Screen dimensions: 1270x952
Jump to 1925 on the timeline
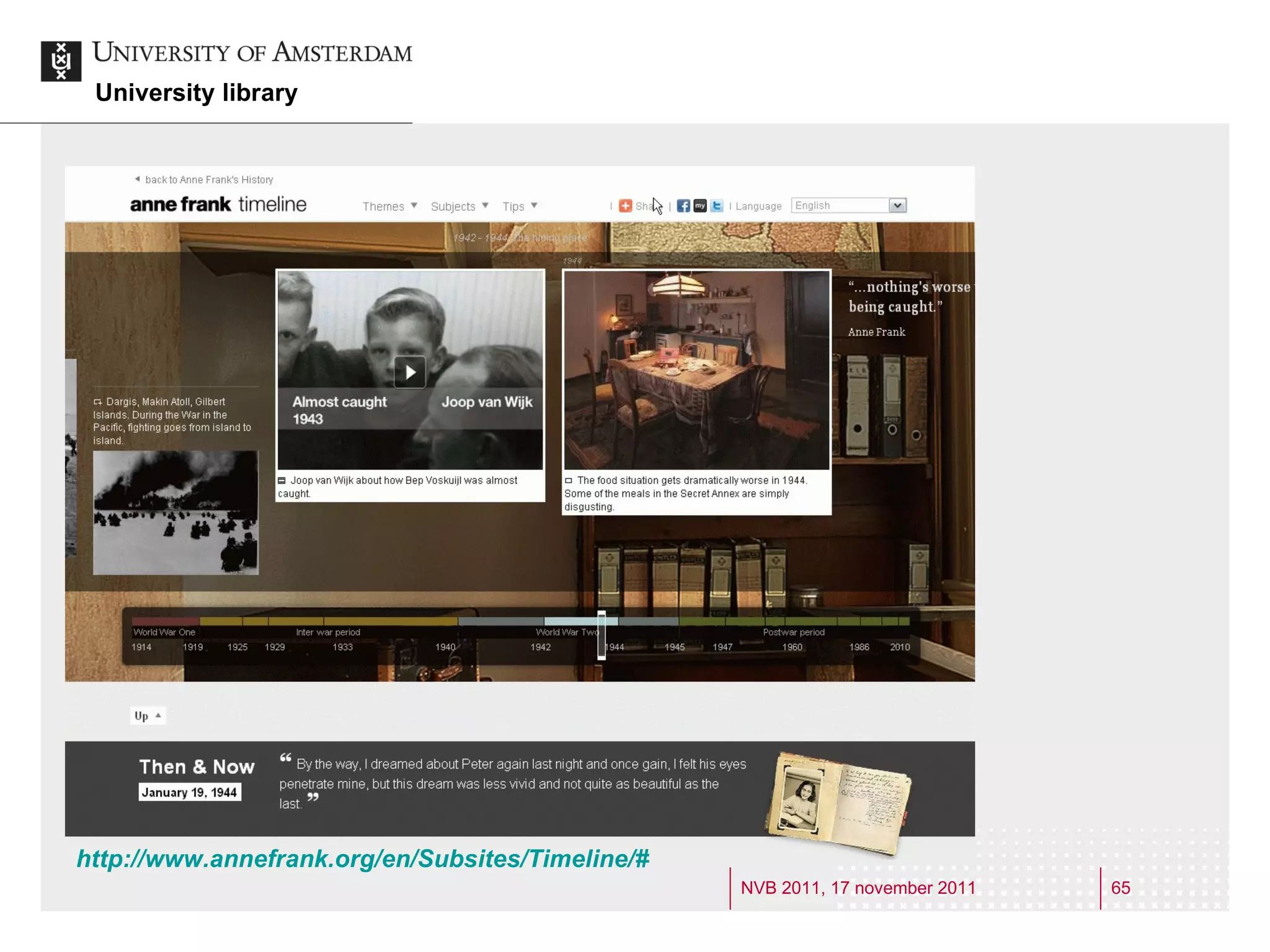pos(238,647)
